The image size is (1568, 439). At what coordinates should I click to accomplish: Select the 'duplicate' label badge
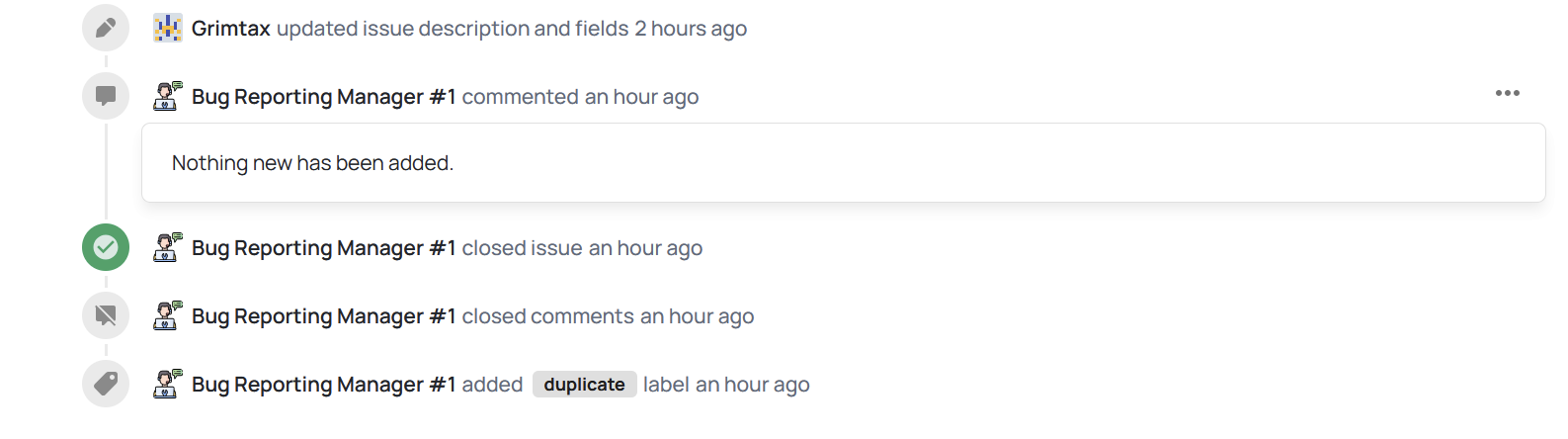click(584, 385)
